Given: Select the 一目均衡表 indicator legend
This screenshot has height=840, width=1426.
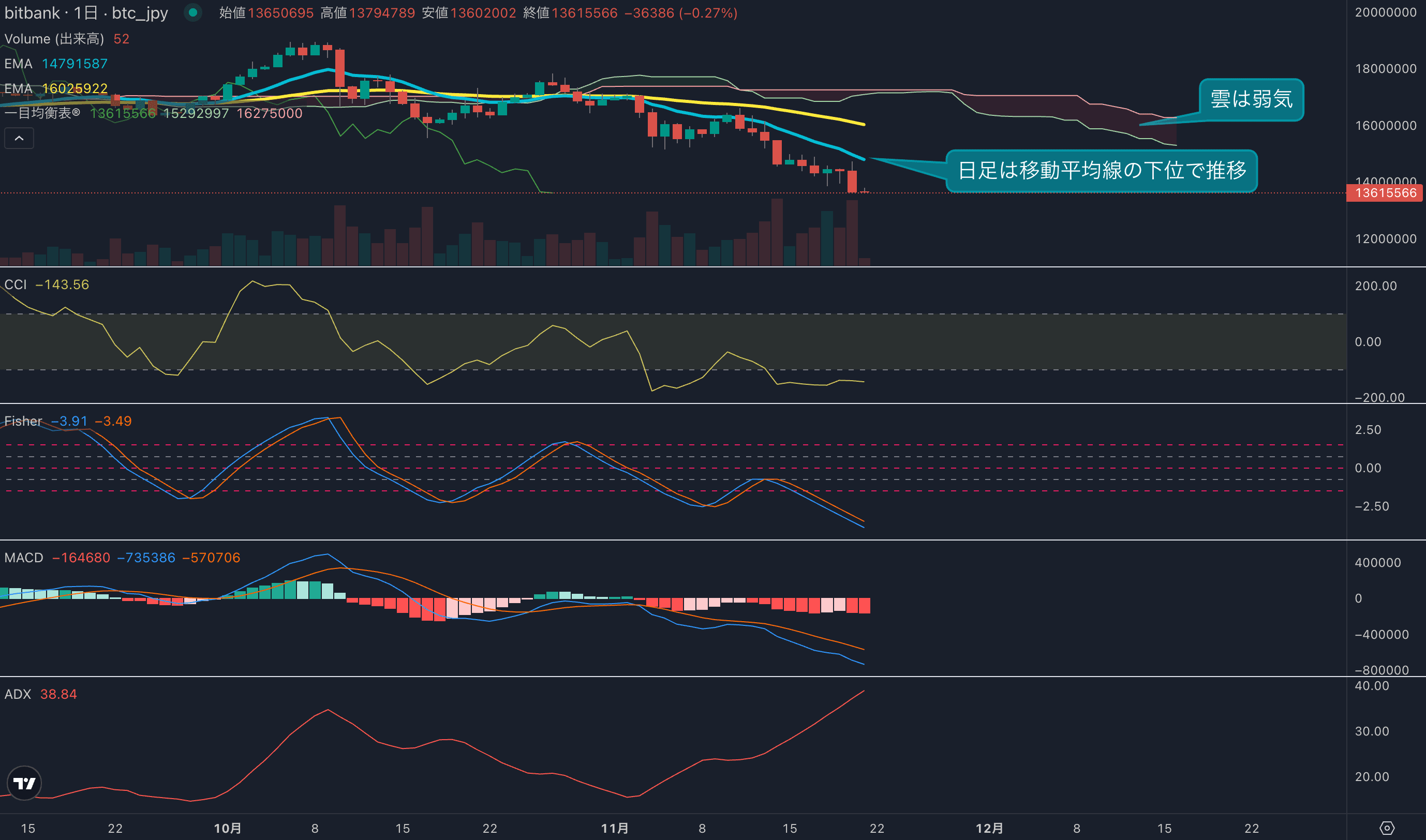Looking at the screenshot, I should click(x=42, y=113).
